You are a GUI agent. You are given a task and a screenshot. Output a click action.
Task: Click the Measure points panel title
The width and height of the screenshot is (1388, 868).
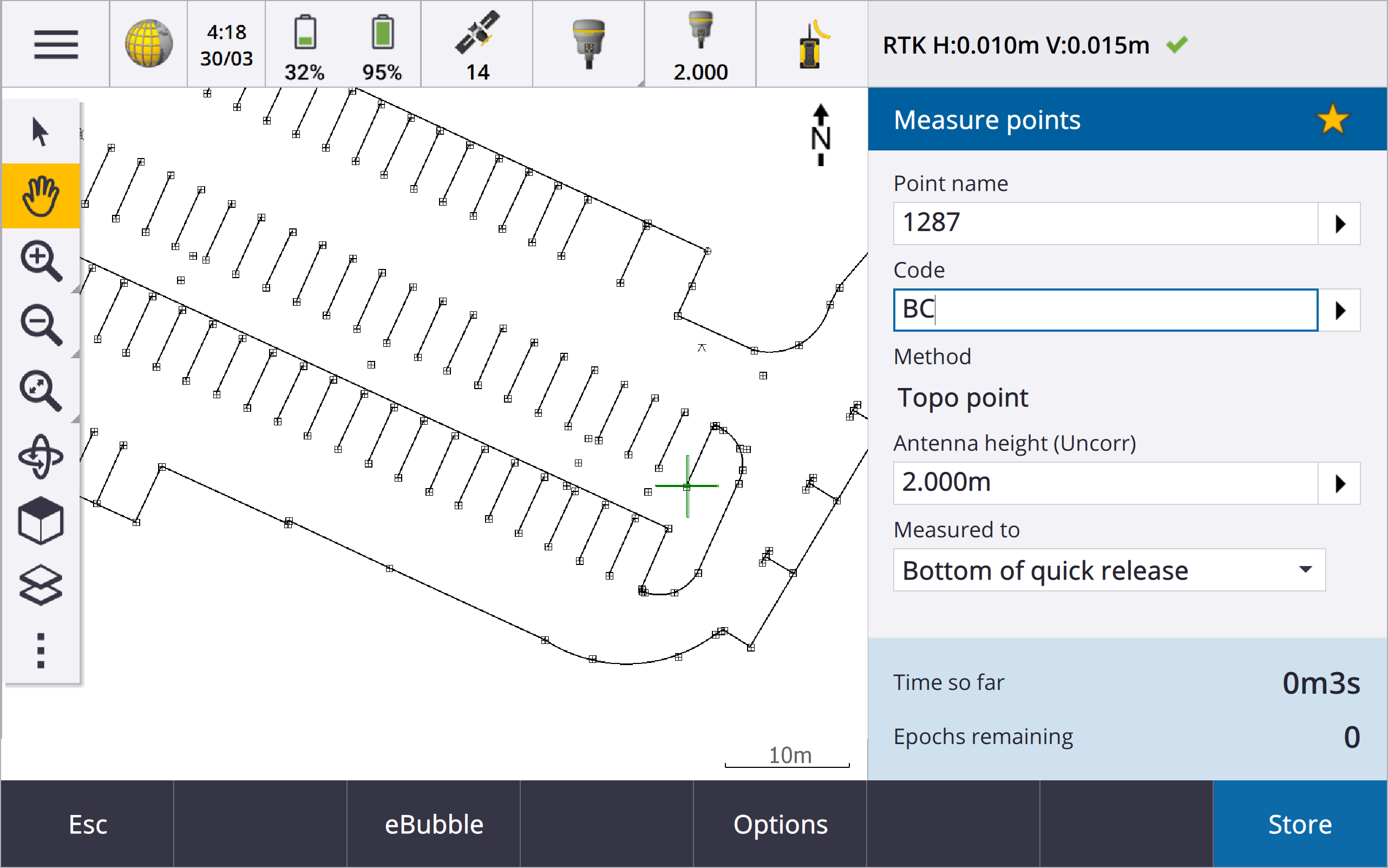click(986, 120)
